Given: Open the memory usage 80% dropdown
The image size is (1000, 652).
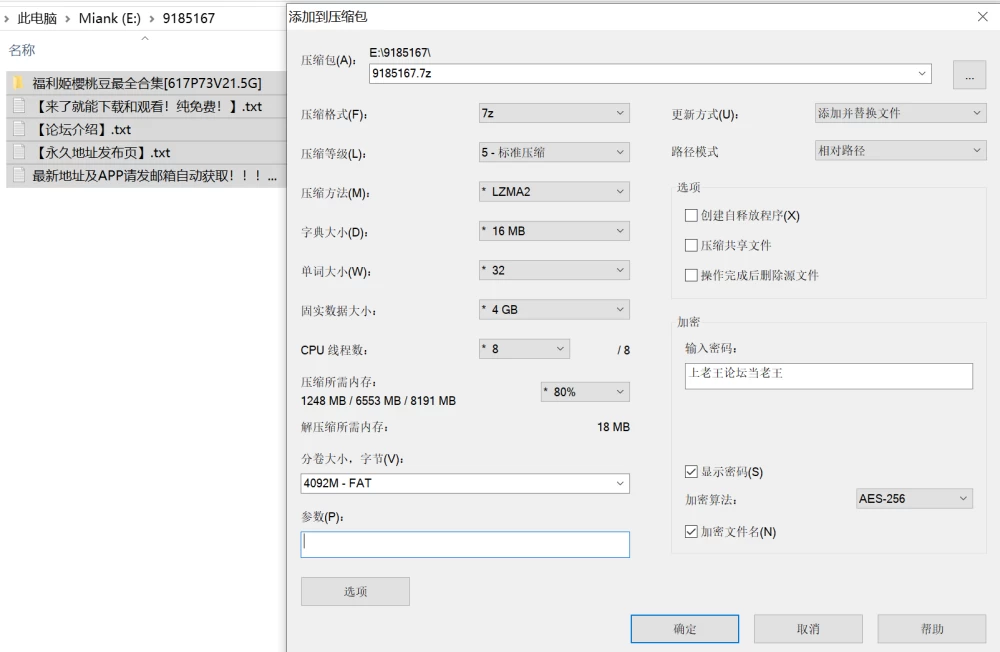Looking at the screenshot, I should point(585,392).
